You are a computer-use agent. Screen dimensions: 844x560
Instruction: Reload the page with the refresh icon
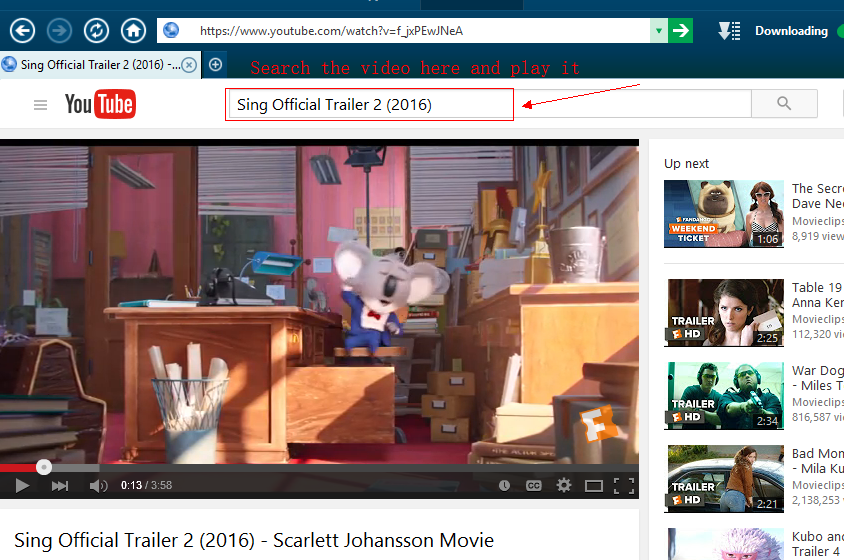[x=96, y=31]
